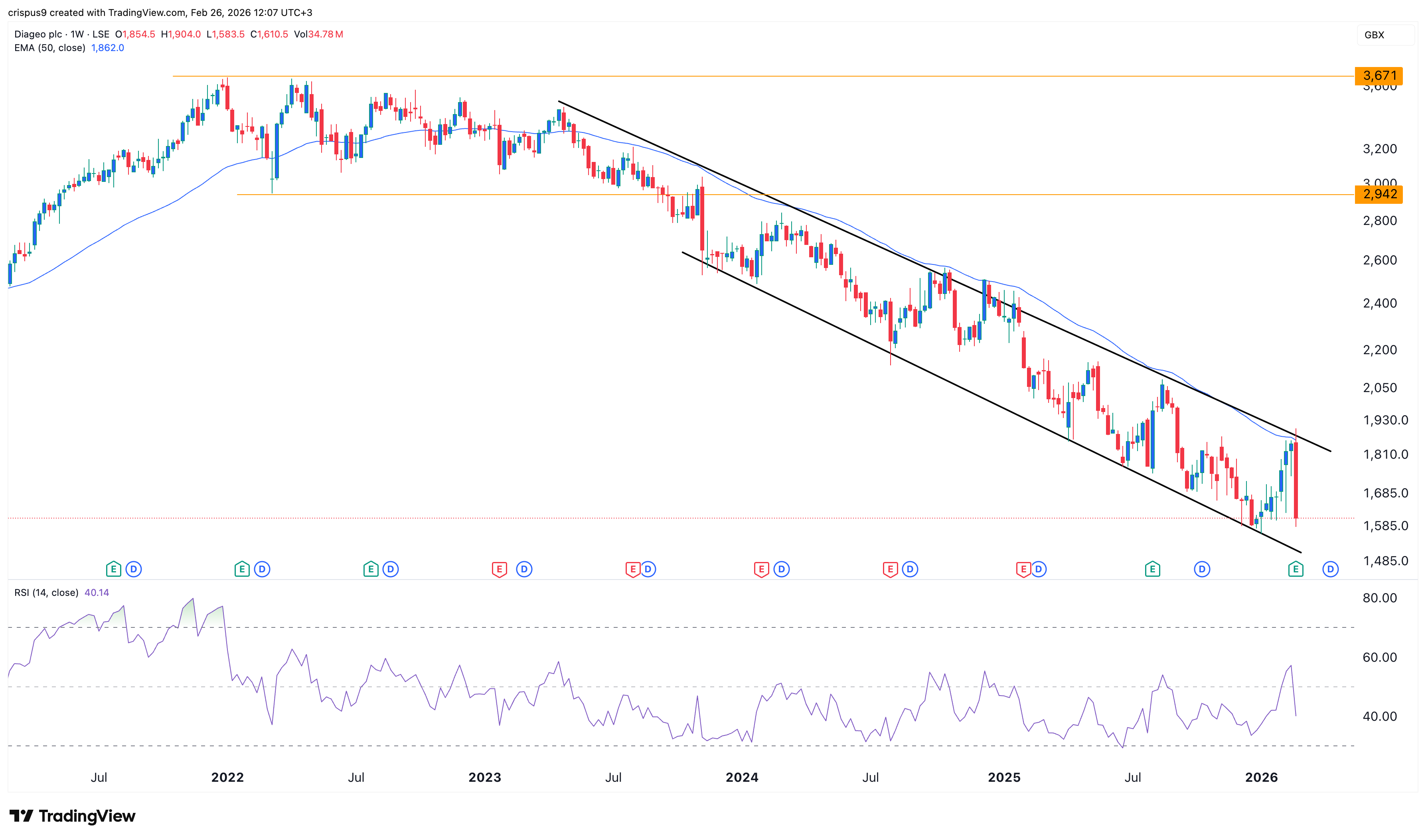Click the 1W interval label in the header
The image size is (1426, 840).
click(77, 34)
